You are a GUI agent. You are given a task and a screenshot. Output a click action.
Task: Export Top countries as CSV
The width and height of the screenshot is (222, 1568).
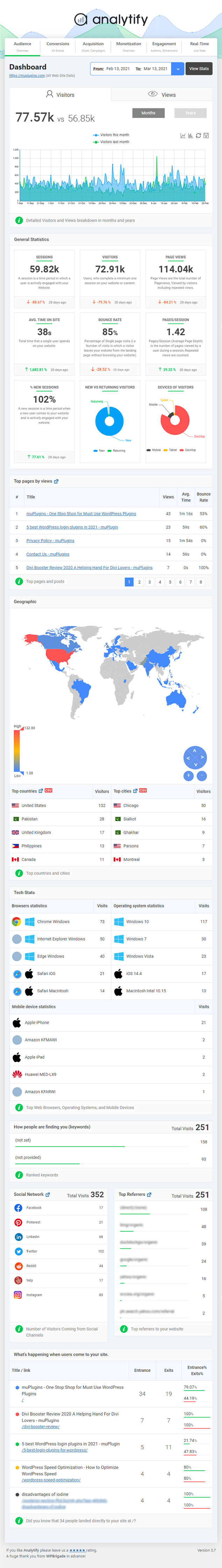click(48, 790)
